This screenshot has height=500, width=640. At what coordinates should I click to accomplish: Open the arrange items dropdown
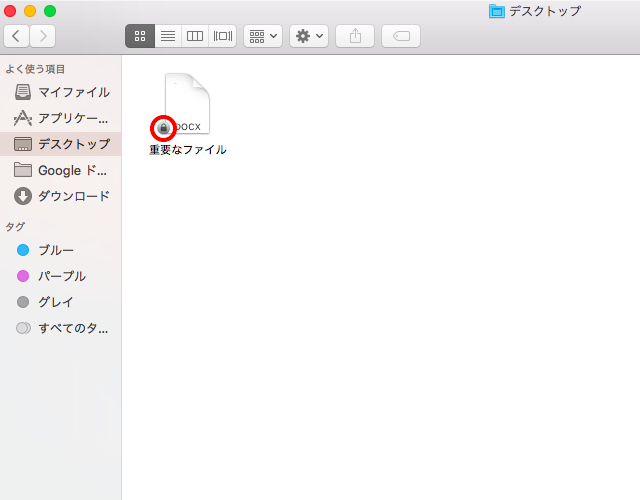[x=263, y=36]
